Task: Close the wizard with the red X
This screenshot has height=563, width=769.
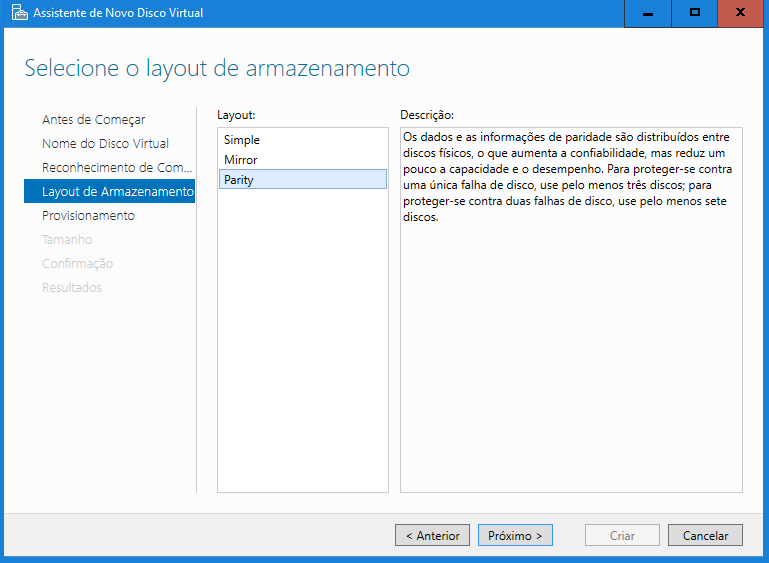Action: point(741,13)
